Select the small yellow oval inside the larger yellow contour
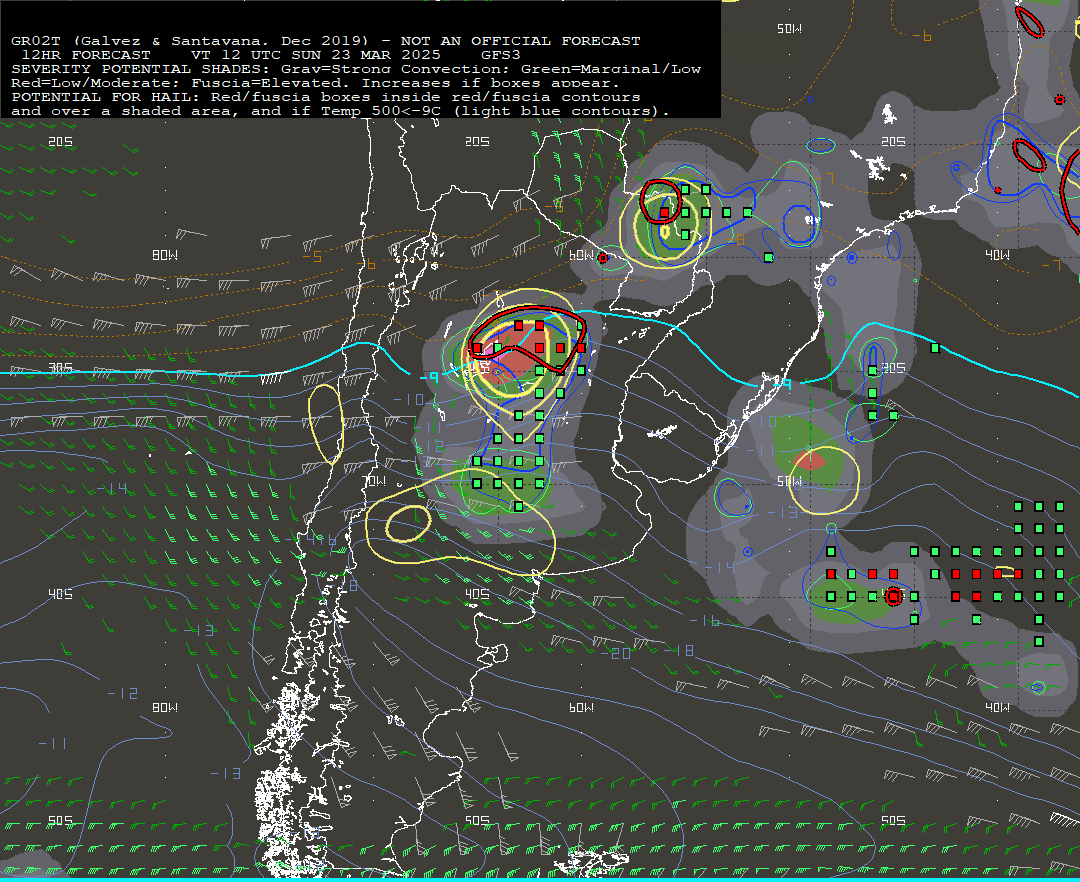Screen dimensions: 1080x882 coord(408,524)
